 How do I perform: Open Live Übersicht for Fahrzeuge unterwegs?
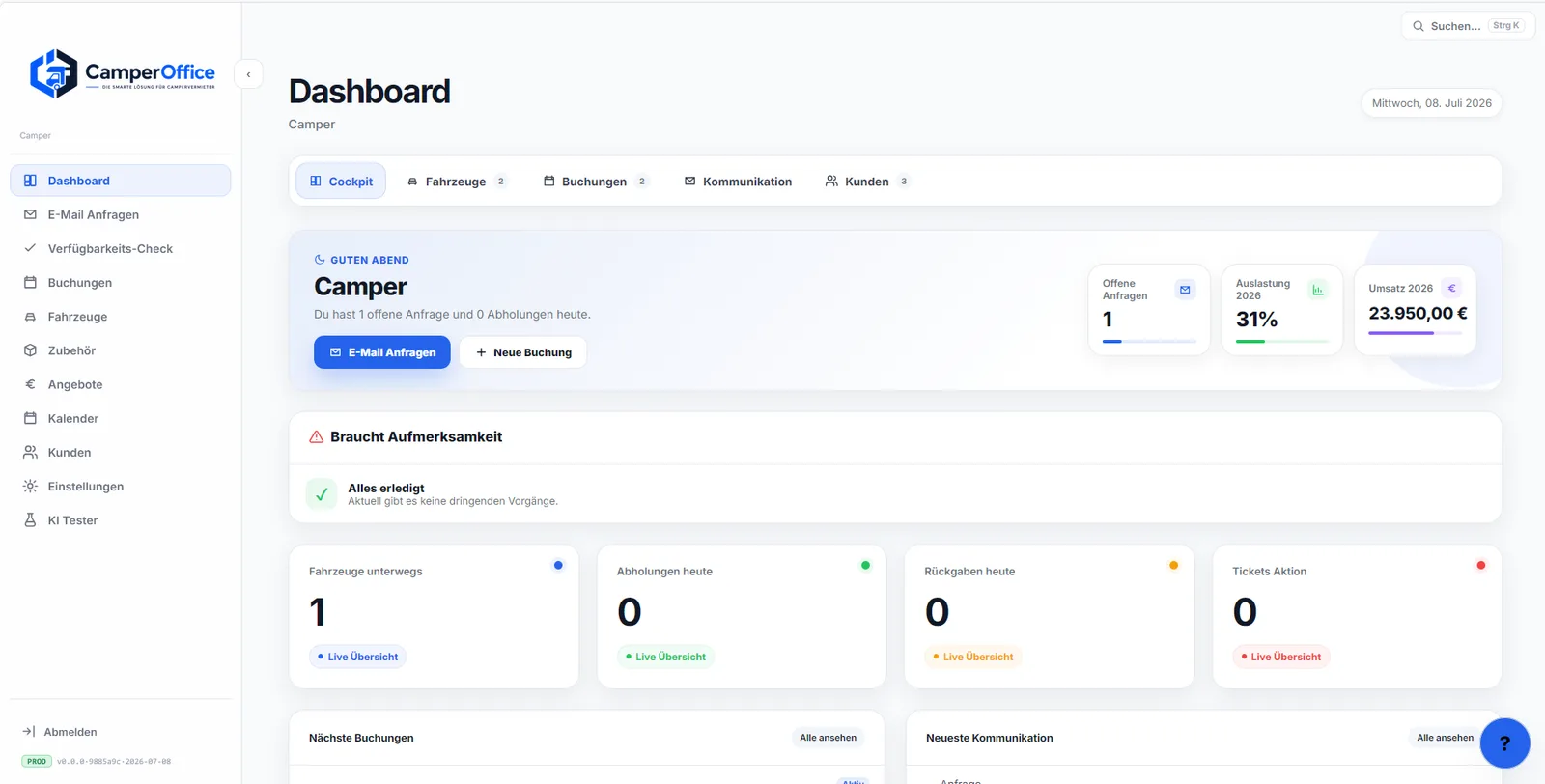click(x=358, y=657)
